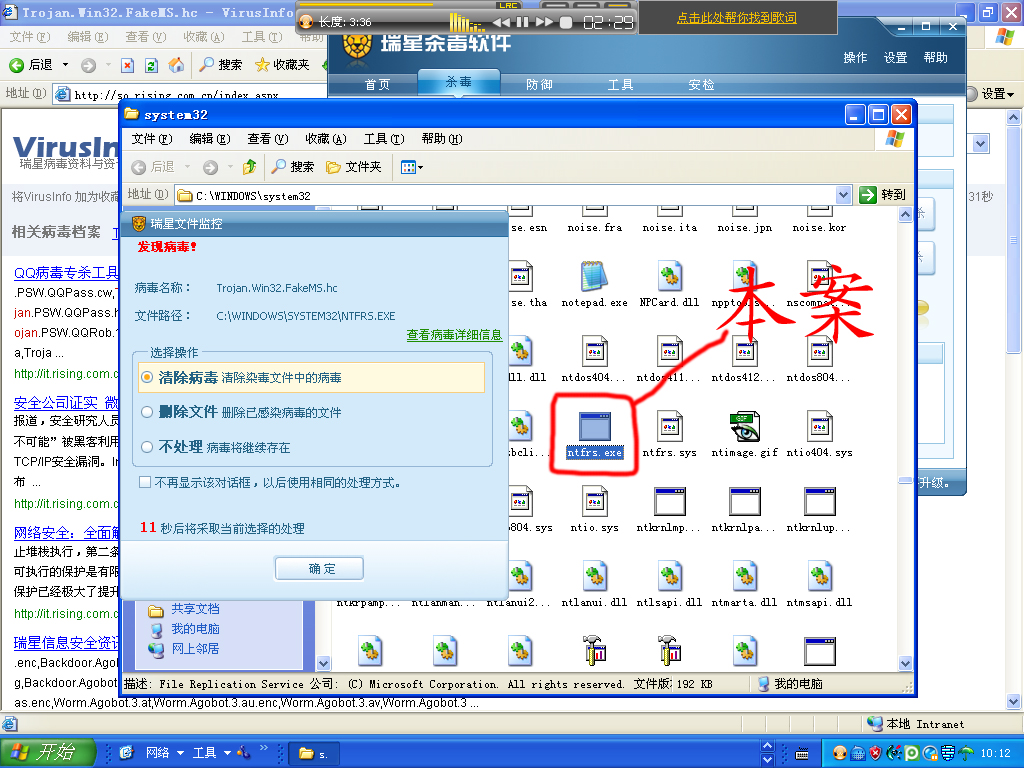Open 查看(V) menu in system32 window
This screenshot has width=1024, height=768.
pos(268,138)
